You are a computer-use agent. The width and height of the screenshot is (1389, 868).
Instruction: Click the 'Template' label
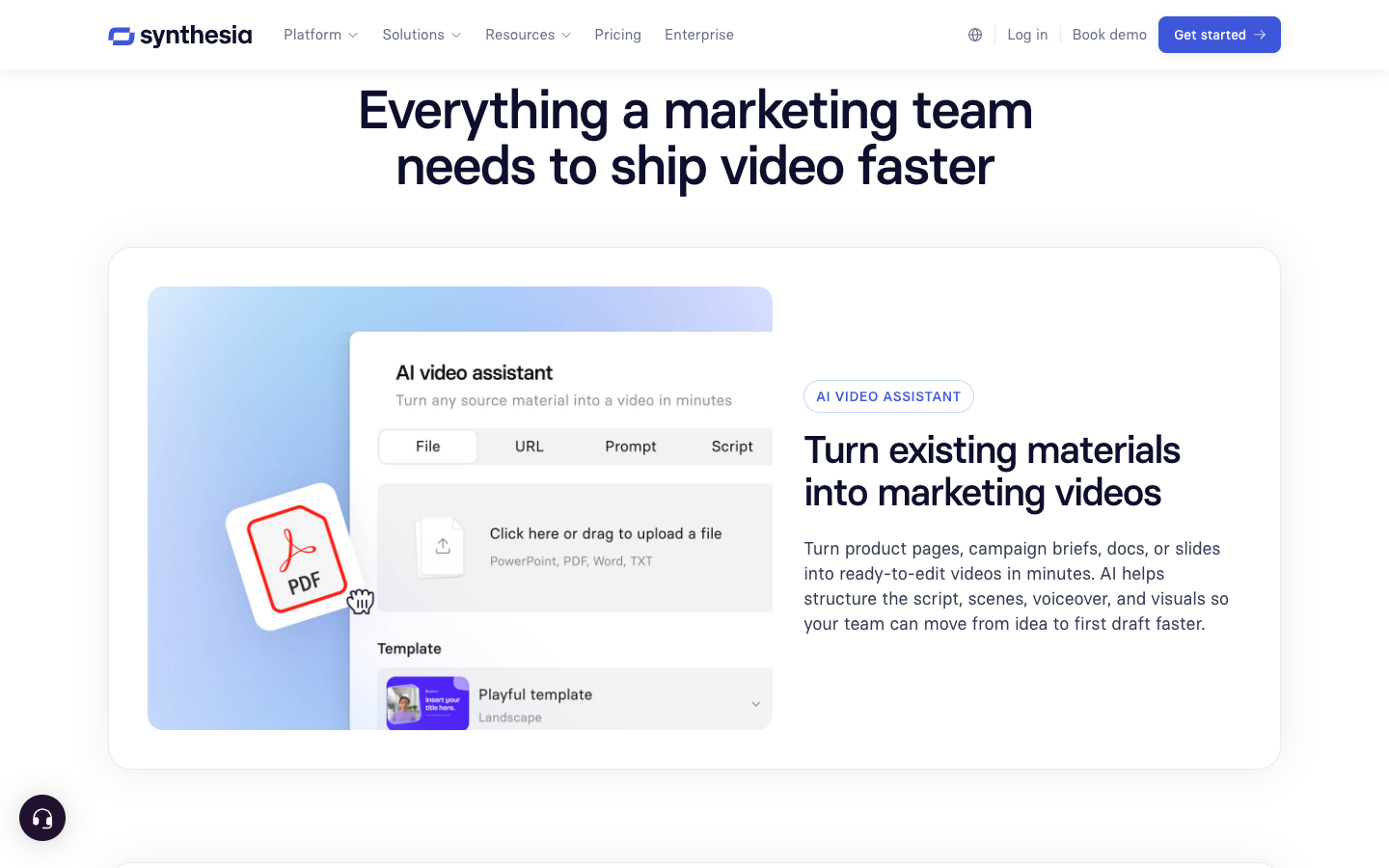tap(409, 649)
